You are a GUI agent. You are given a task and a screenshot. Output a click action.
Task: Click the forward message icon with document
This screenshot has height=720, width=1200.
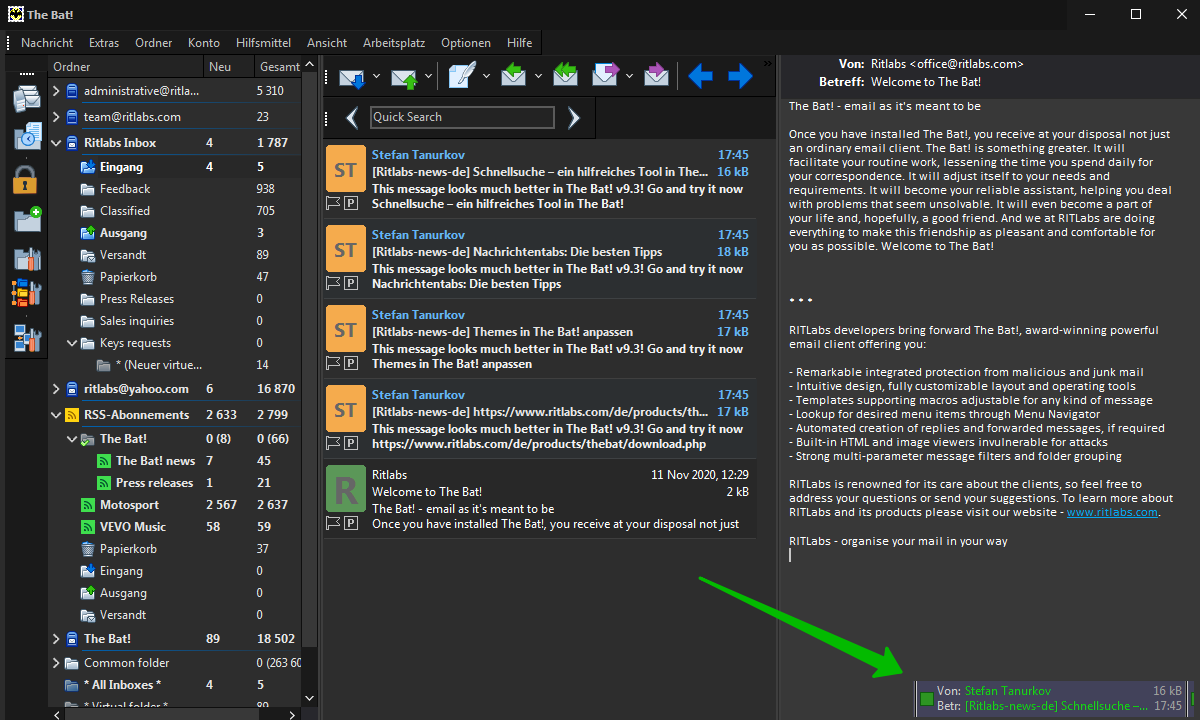pyautogui.click(x=606, y=76)
